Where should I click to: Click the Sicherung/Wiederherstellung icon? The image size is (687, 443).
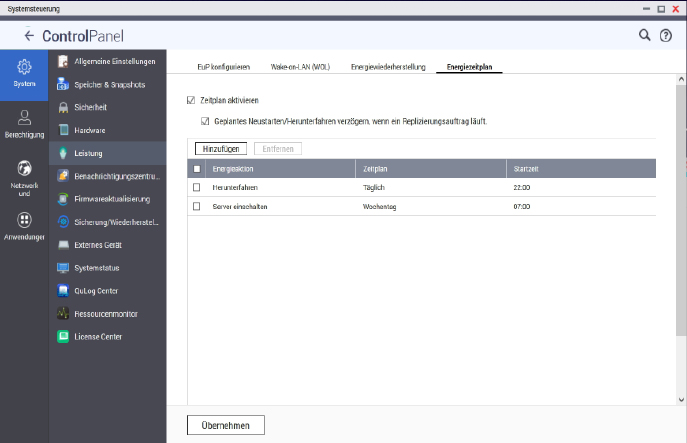[x=63, y=222]
